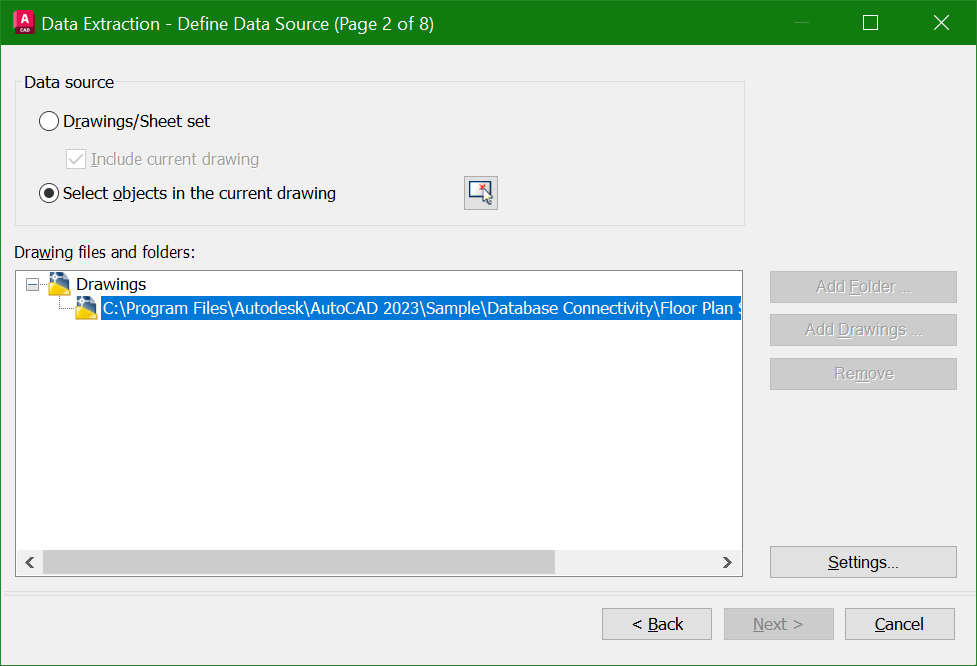977x666 pixels.
Task: Click the horizontal scrollbar right arrow
Action: pyautogui.click(x=728, y=563)
